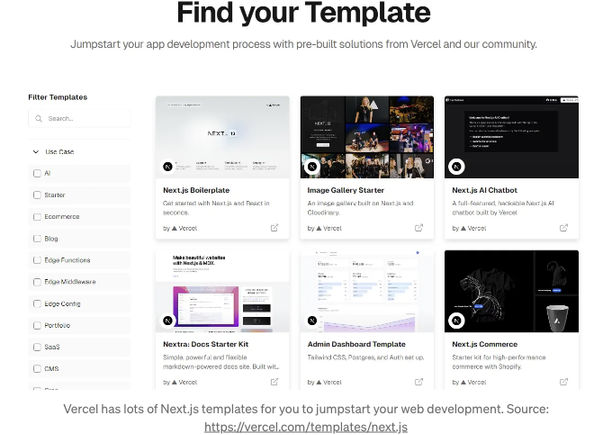Tick the SaaS filter checkbox
The height and width of the screenshot is (435, 612).
click(37, 347)
